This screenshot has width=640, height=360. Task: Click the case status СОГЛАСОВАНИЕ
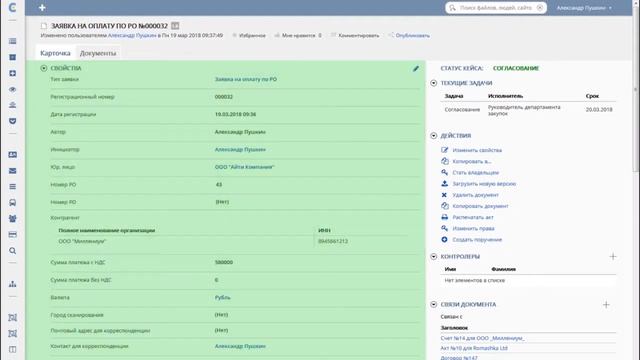point(516,68)
